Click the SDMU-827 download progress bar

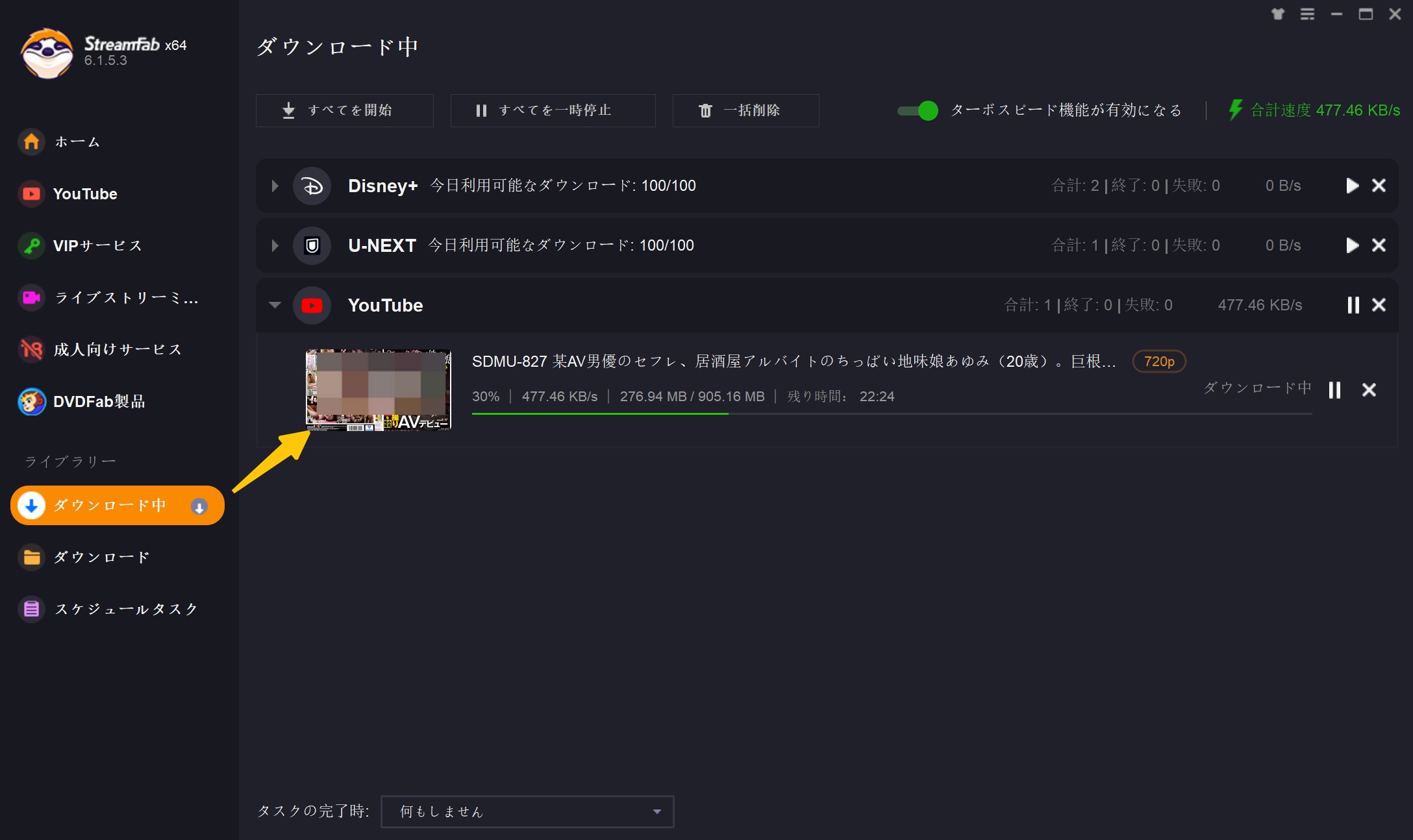coord(892,414)
